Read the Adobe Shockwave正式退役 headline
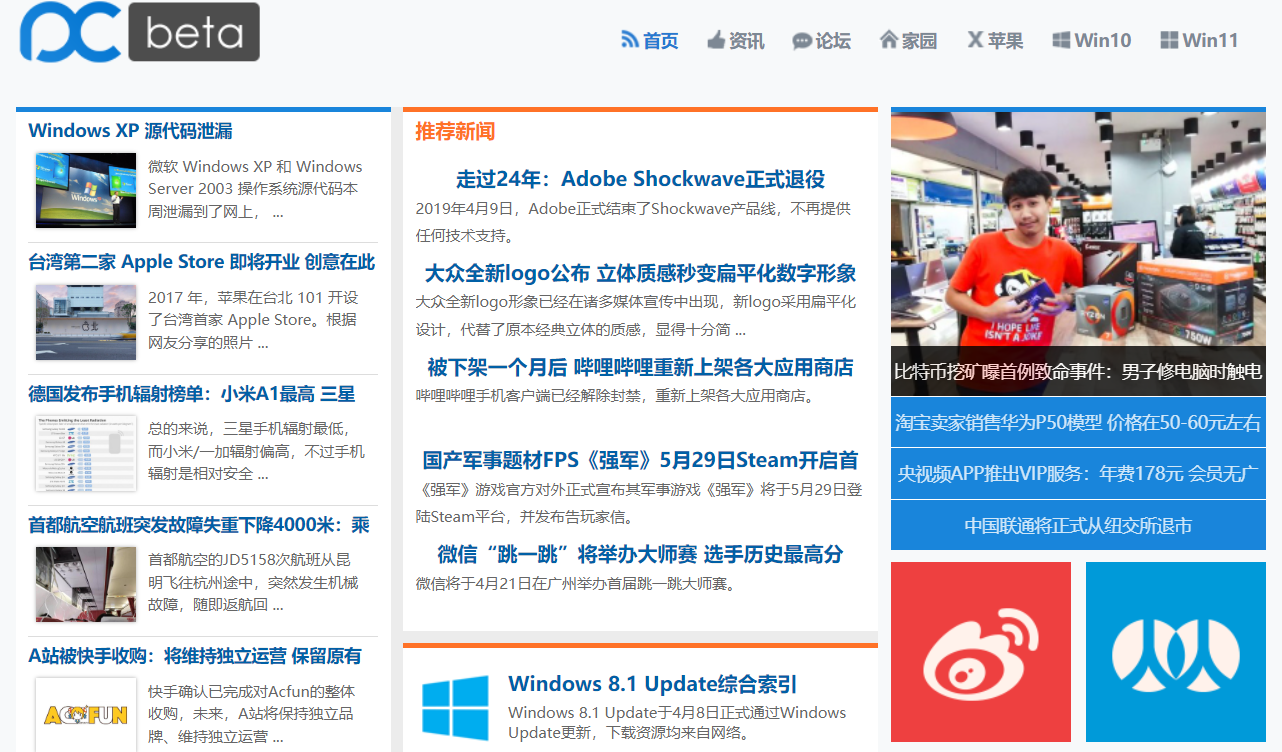The image size is (1282, 752). pos(640,179)
